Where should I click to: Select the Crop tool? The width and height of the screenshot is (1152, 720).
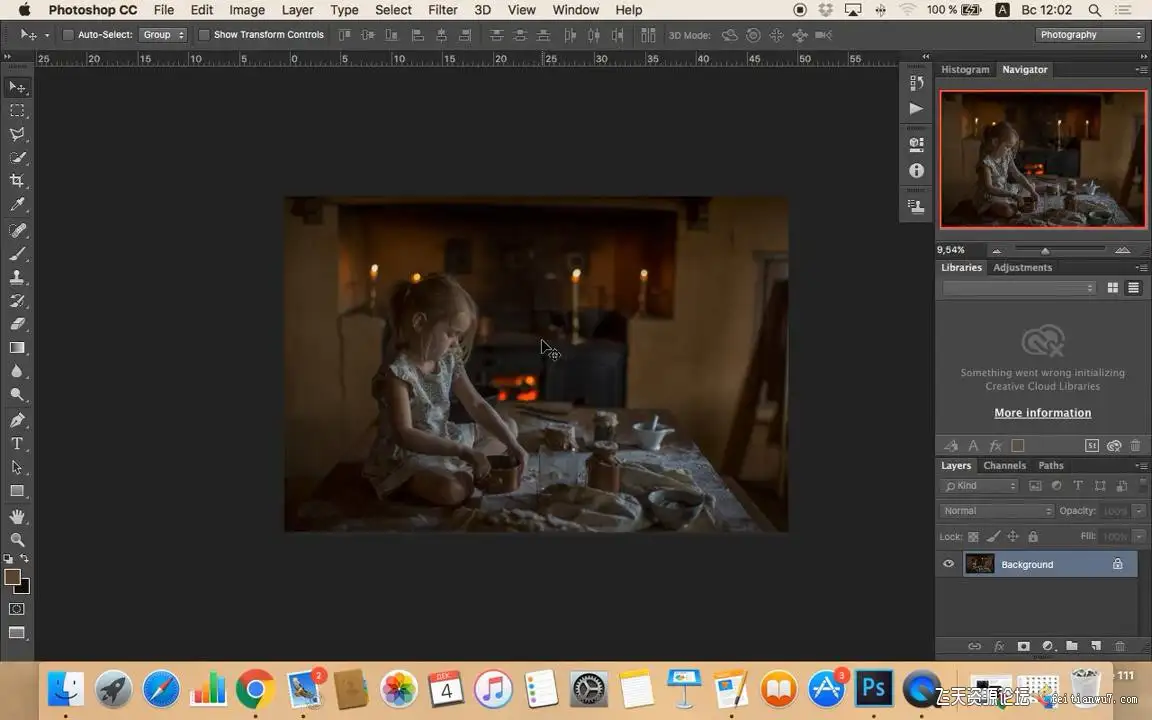coord(17,181)
